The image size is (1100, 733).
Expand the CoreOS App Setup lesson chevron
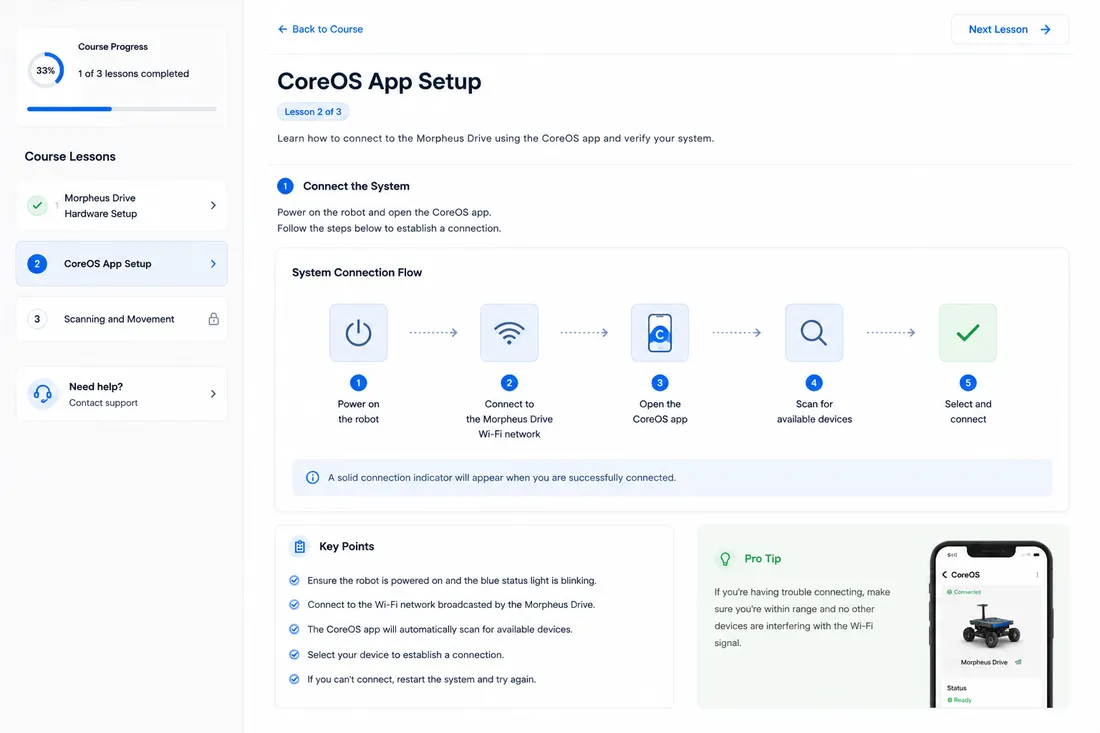[213, 264]
